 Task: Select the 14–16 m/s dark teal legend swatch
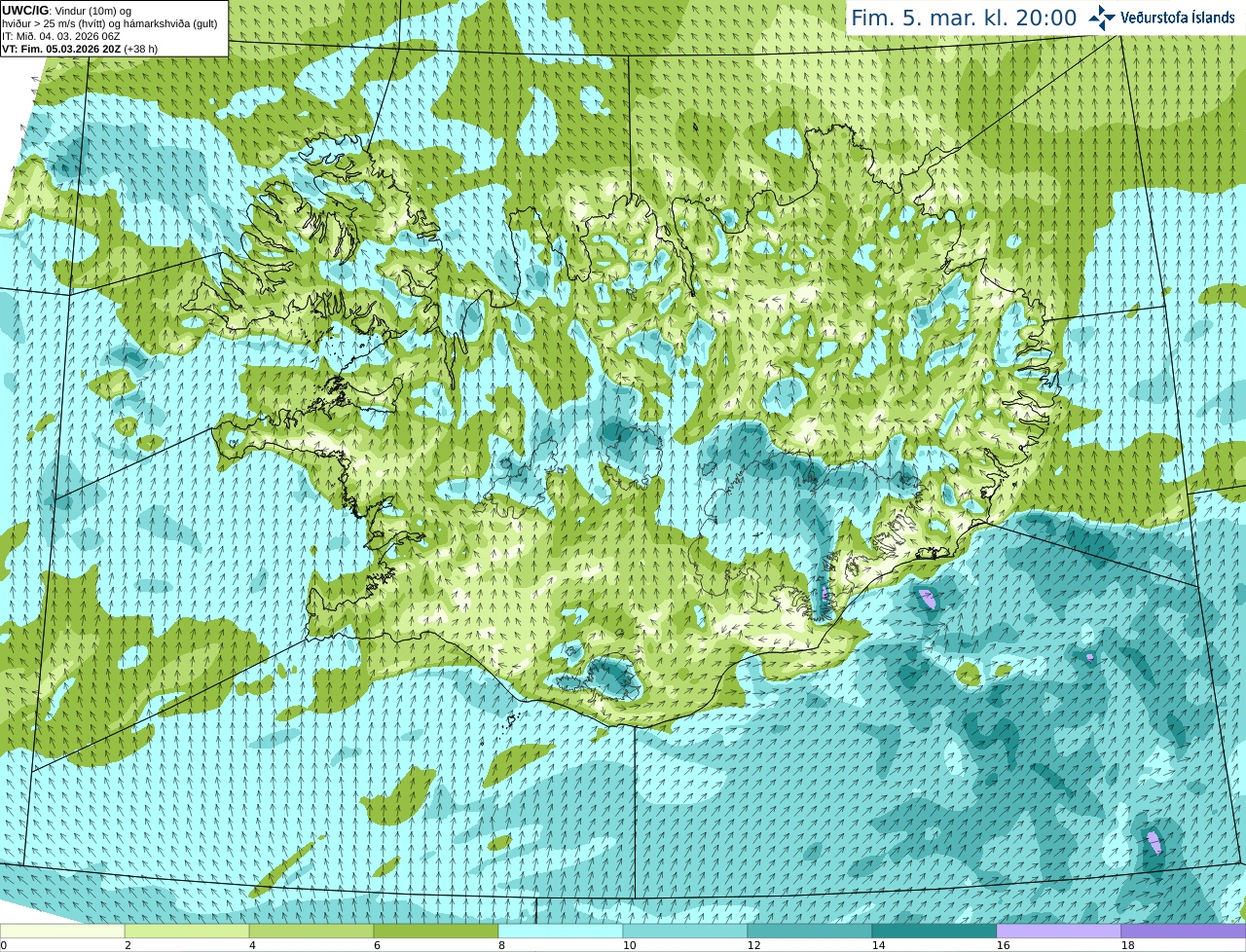934,932
